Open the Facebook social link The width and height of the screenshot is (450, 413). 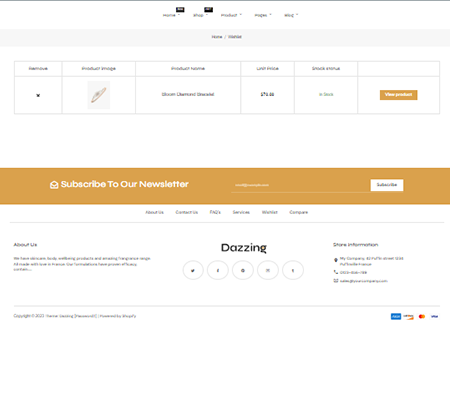pos(218,270)
